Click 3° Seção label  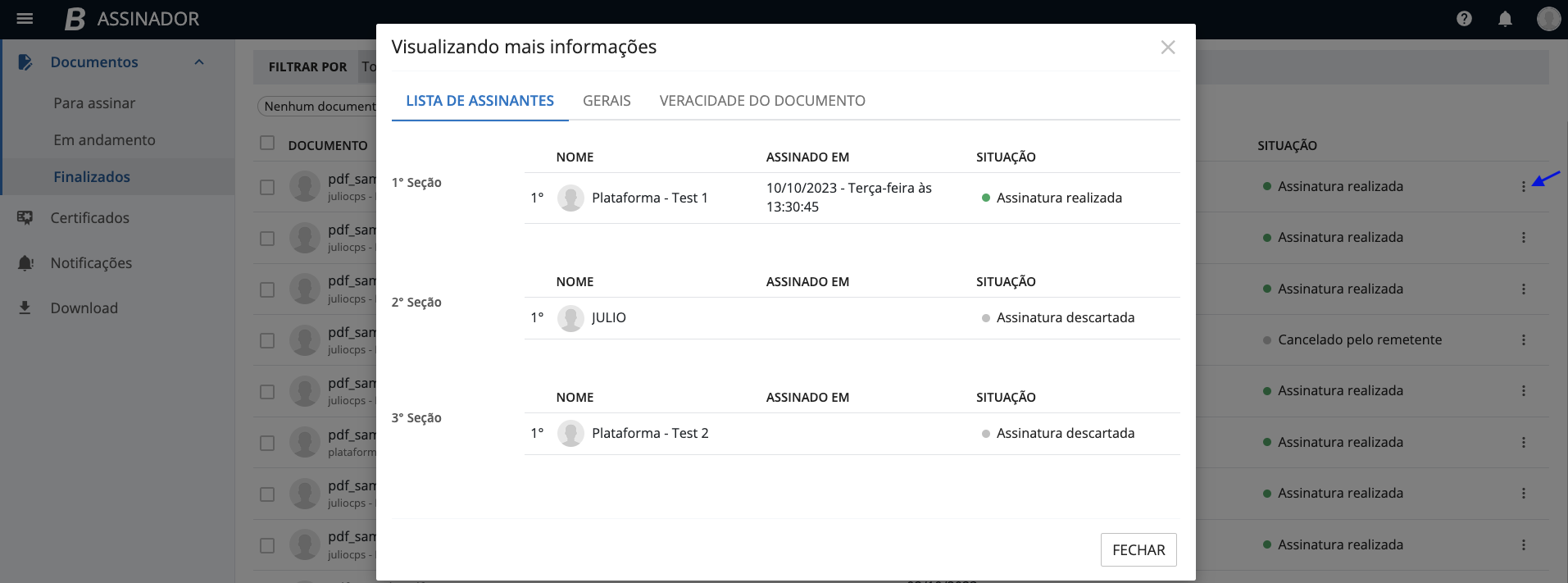tap(416, 418)
